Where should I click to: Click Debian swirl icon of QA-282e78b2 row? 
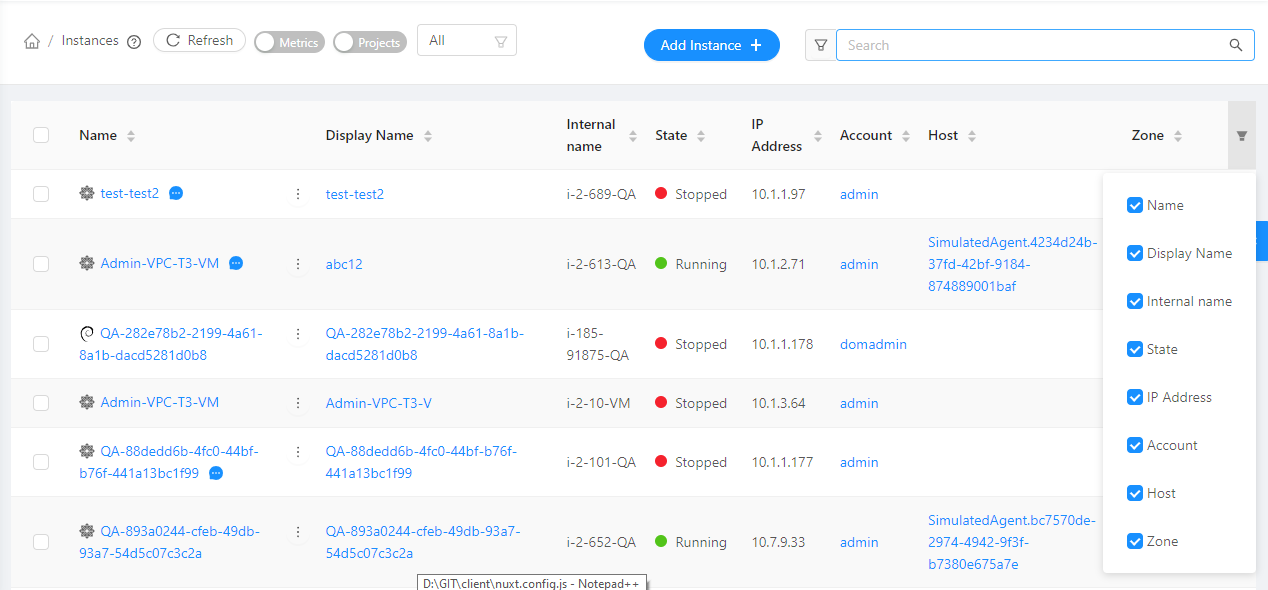tap(87, 334)
